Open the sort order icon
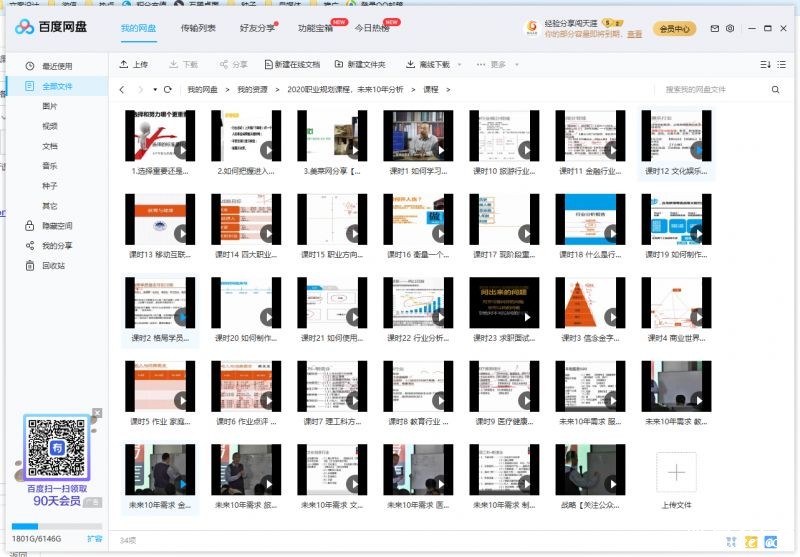800x557 pixels. tap(765, 64)
